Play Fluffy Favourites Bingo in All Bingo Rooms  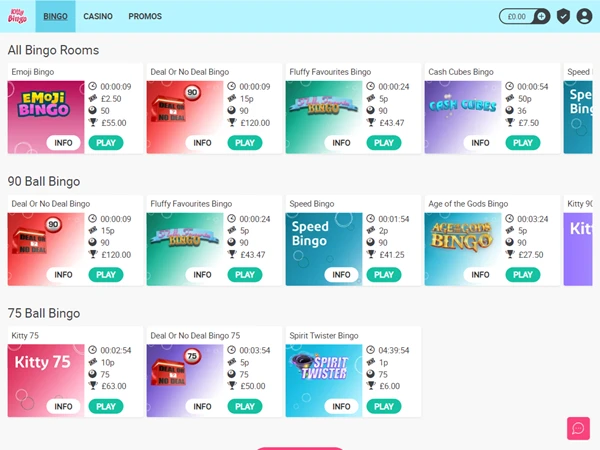[x=384, y=143]
